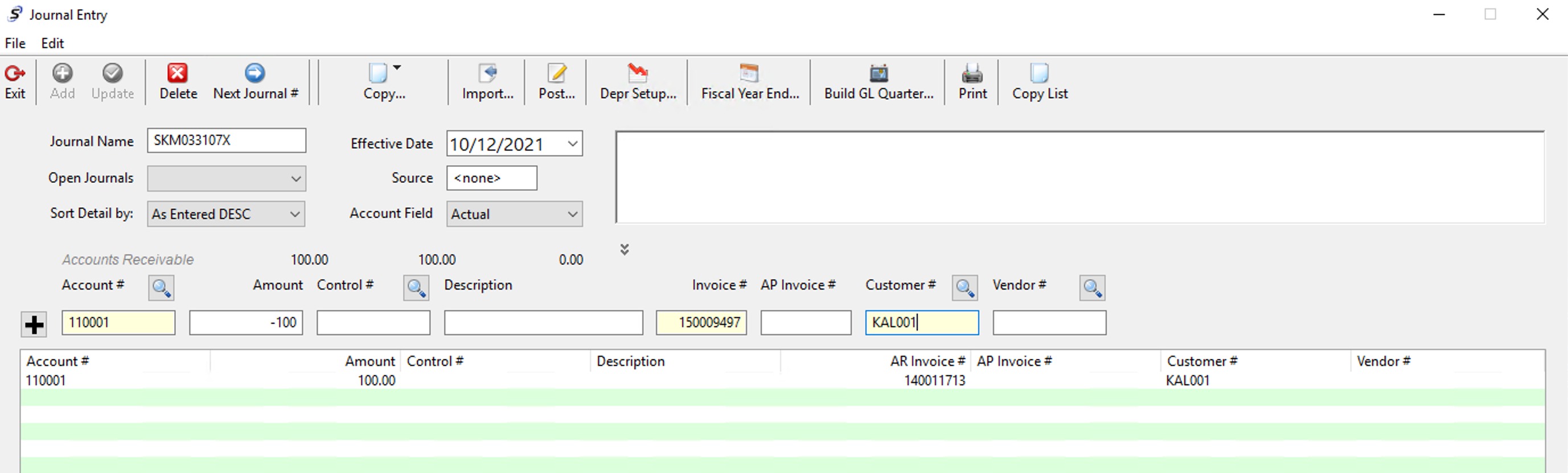The image size is (1568, 473).
Task: Sort by Description column header in grid
Action: (x=686, y=361)
